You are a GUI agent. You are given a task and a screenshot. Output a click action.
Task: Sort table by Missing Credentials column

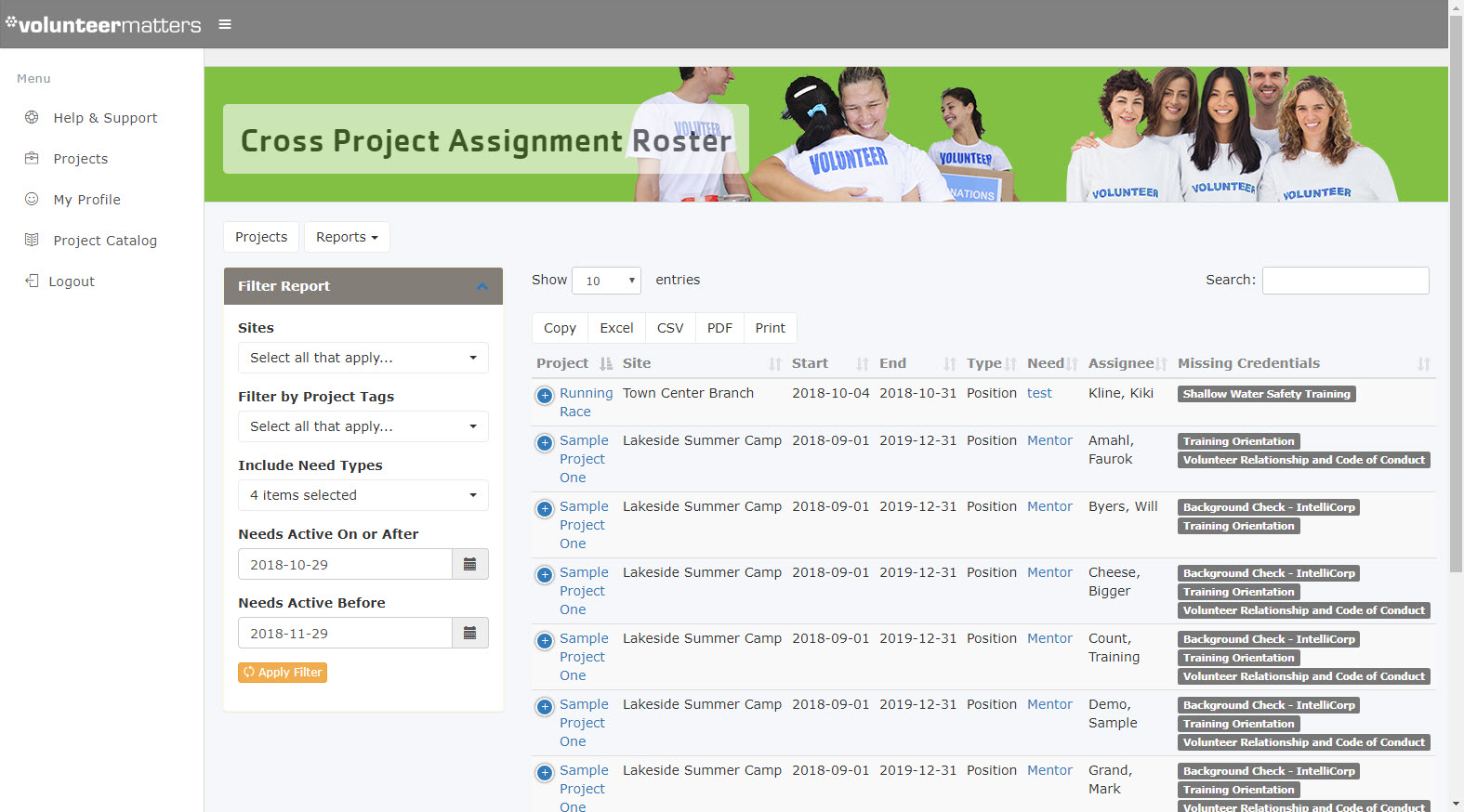pyautogui.click(x=1304, y=363)
